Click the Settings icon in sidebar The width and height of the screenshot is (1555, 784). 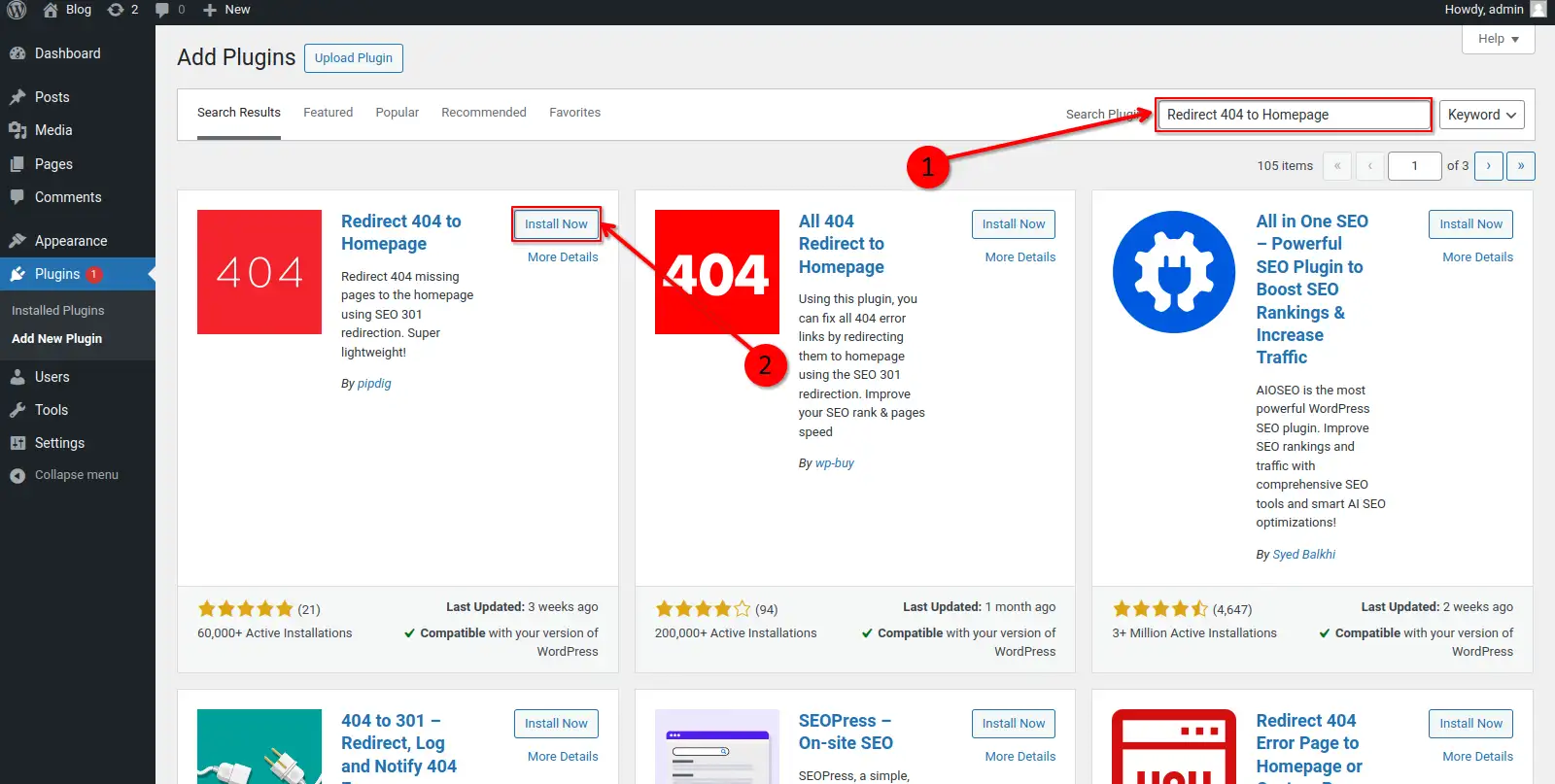(x=17, y=443)
